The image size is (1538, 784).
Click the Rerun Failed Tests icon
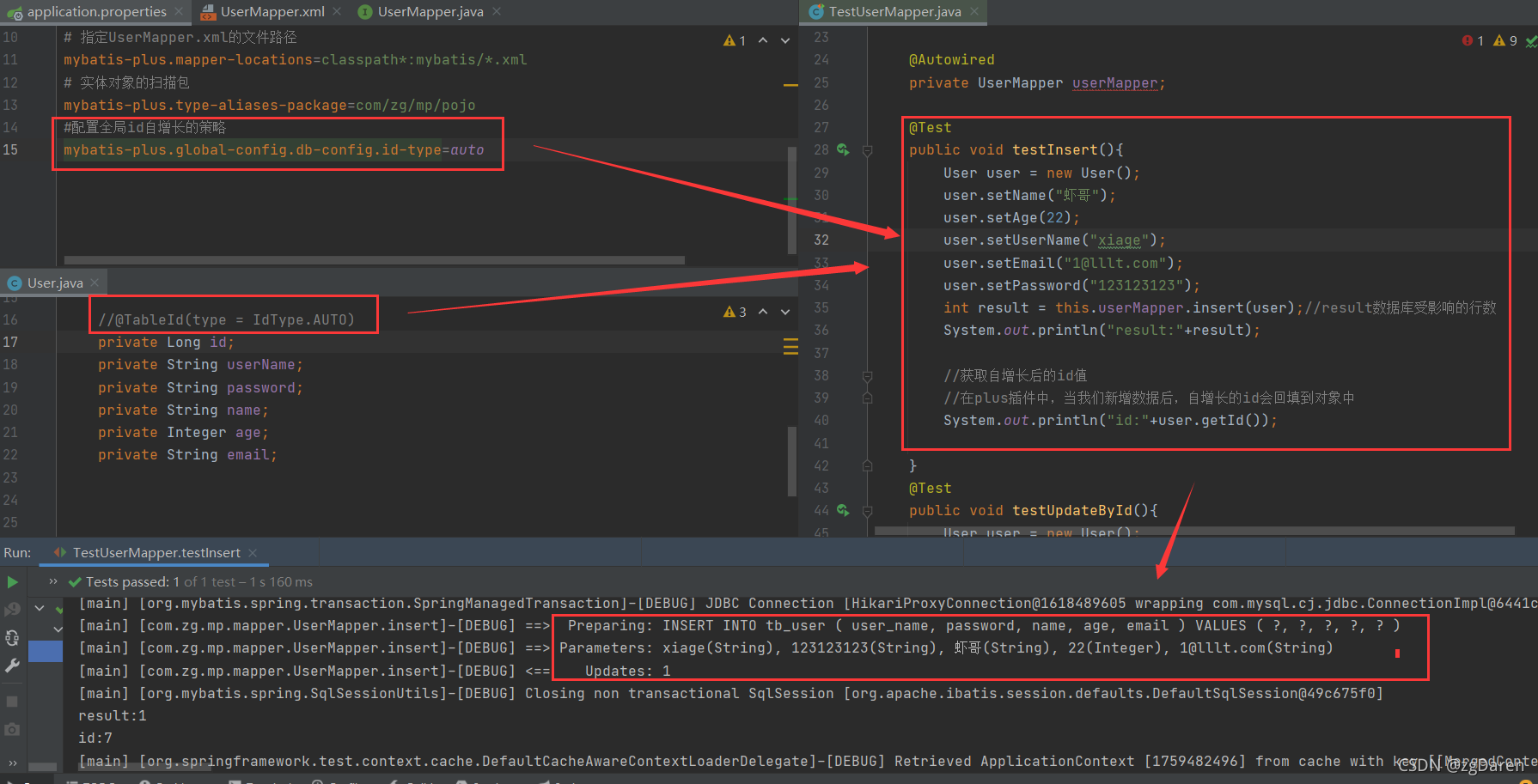[x=12, y=609]
